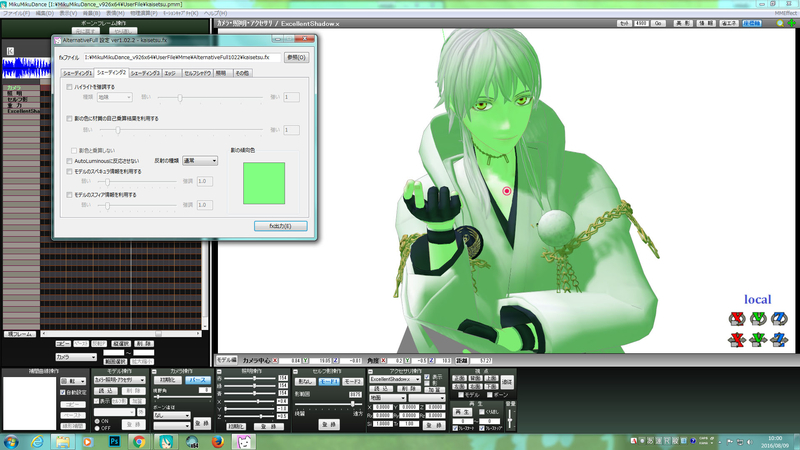Open the highlight type 地味 dropdown
The height and width of the screenshot is (450, 800).
point(114,97)
